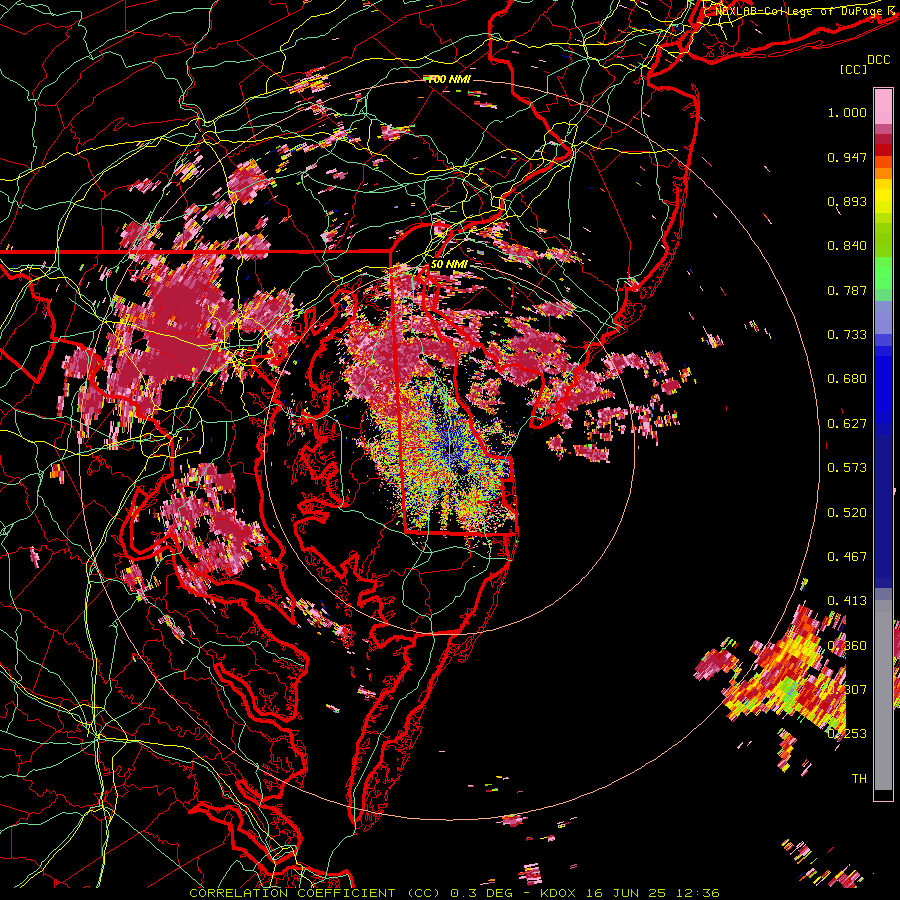This screenshot has width=900, height=900.
Task: Click the 0.733 scale label
Action: [847, 335]
